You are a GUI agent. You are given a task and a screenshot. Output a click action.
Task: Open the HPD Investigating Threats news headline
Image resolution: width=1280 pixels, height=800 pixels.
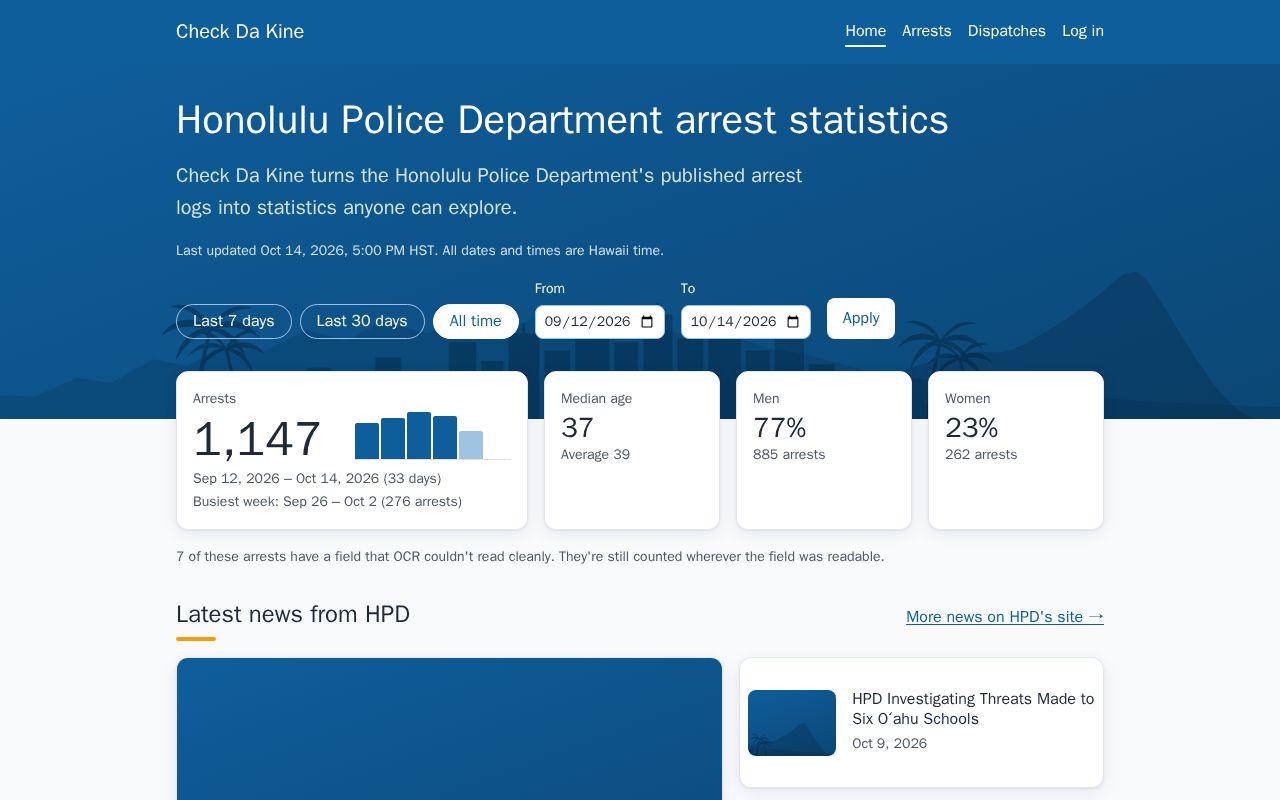click(x=973, y=709)
